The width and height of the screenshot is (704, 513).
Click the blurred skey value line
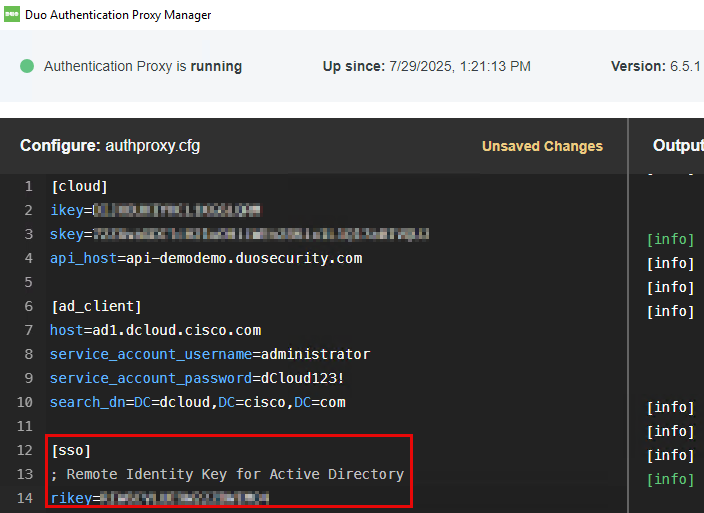point(240,234)
